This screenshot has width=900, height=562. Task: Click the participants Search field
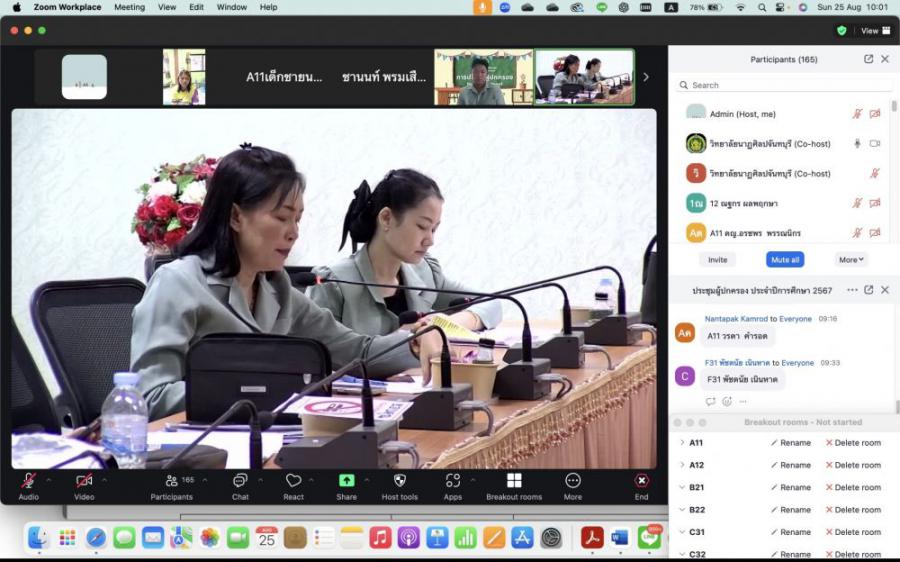[785, 85]
